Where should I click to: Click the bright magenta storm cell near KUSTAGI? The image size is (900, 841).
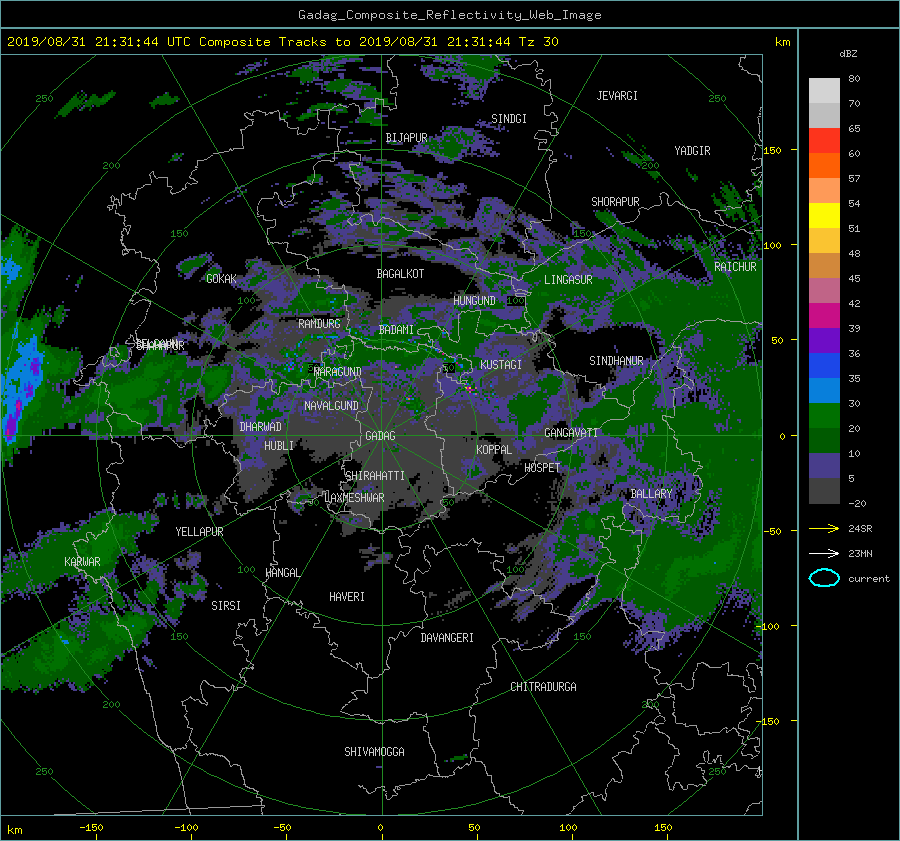pos(469,389)
